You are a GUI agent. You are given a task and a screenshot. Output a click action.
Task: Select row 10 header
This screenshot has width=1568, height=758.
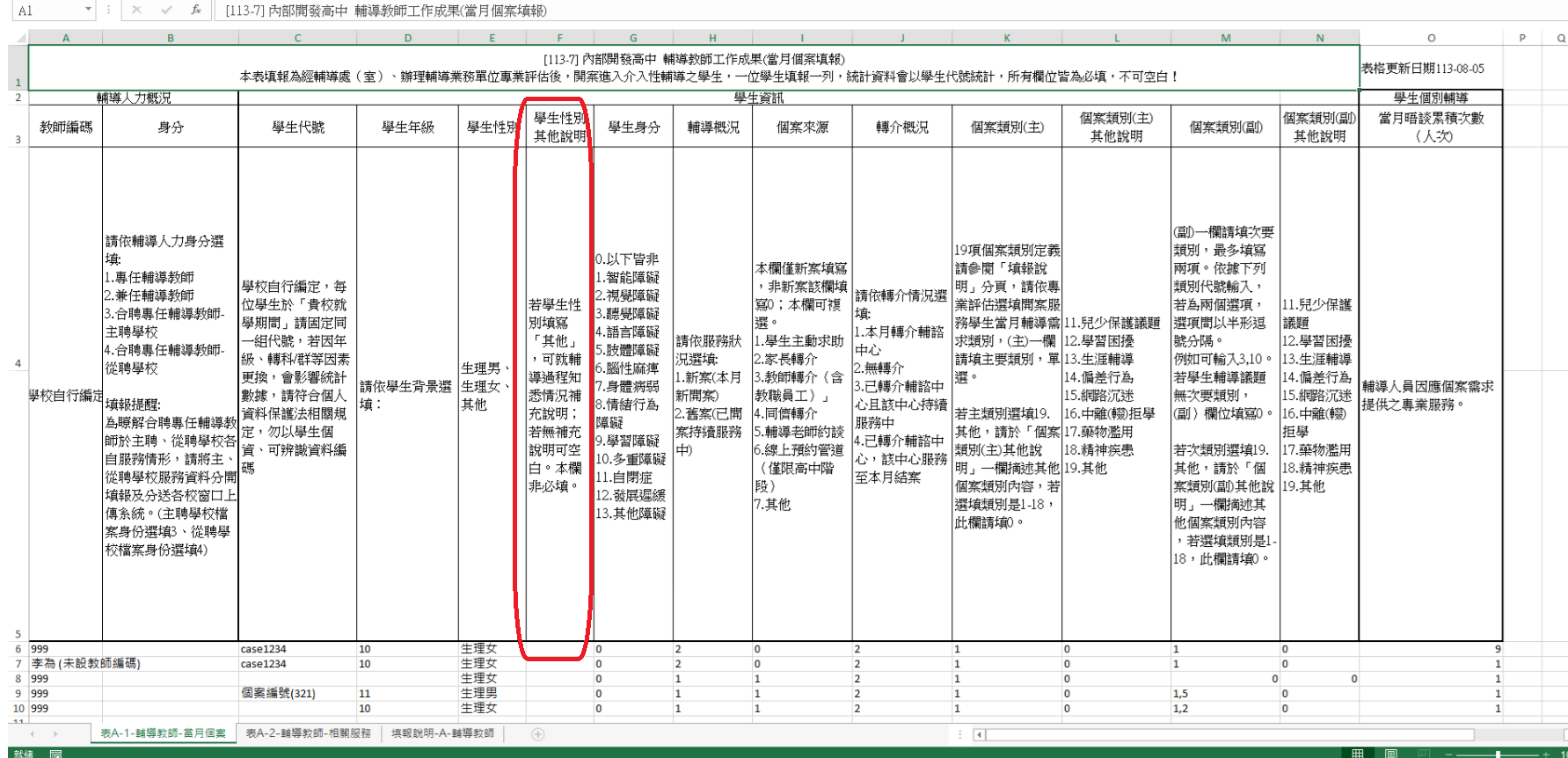18,708
